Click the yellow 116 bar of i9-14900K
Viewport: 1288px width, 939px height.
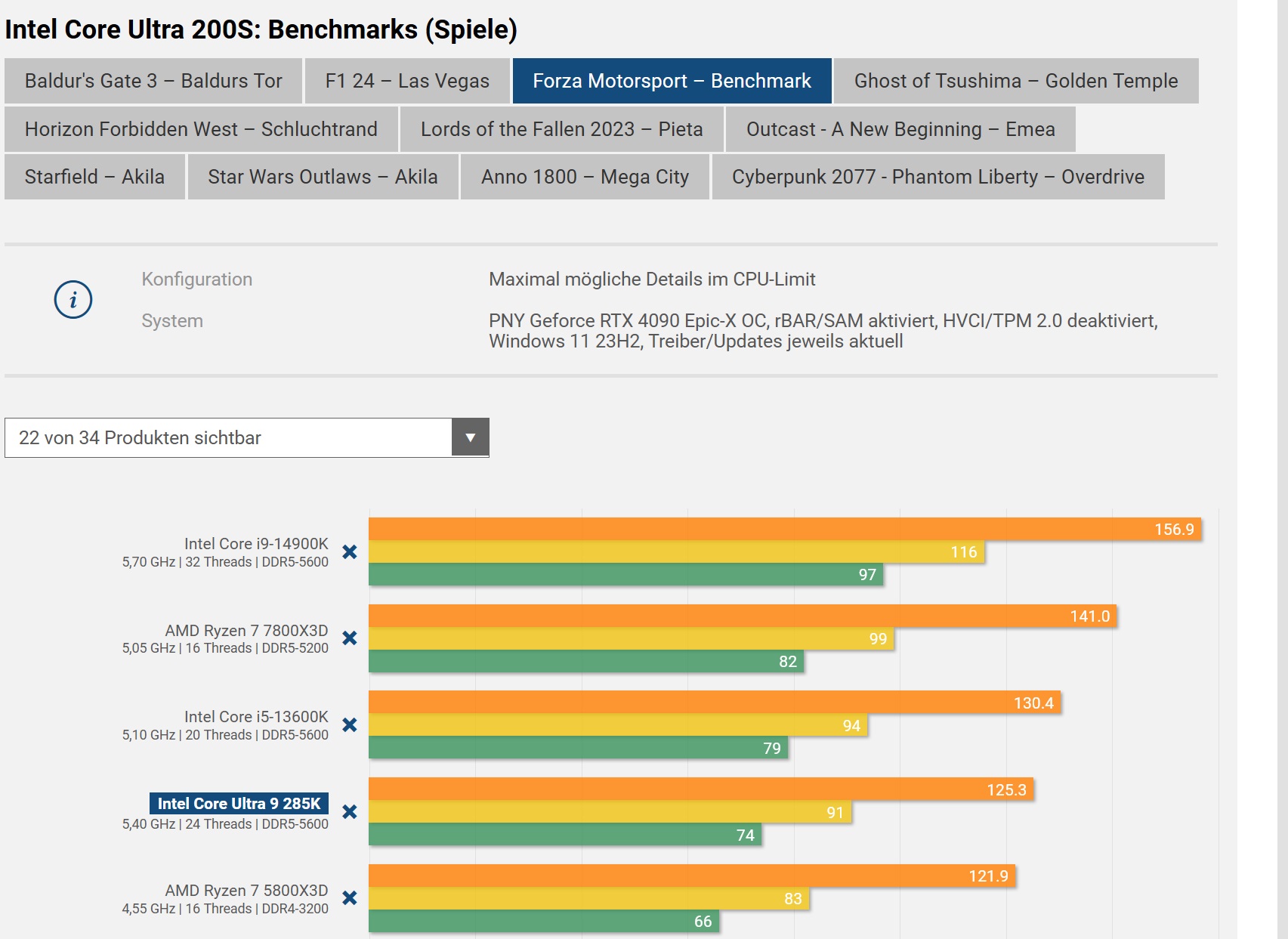[x=676, y=551]
